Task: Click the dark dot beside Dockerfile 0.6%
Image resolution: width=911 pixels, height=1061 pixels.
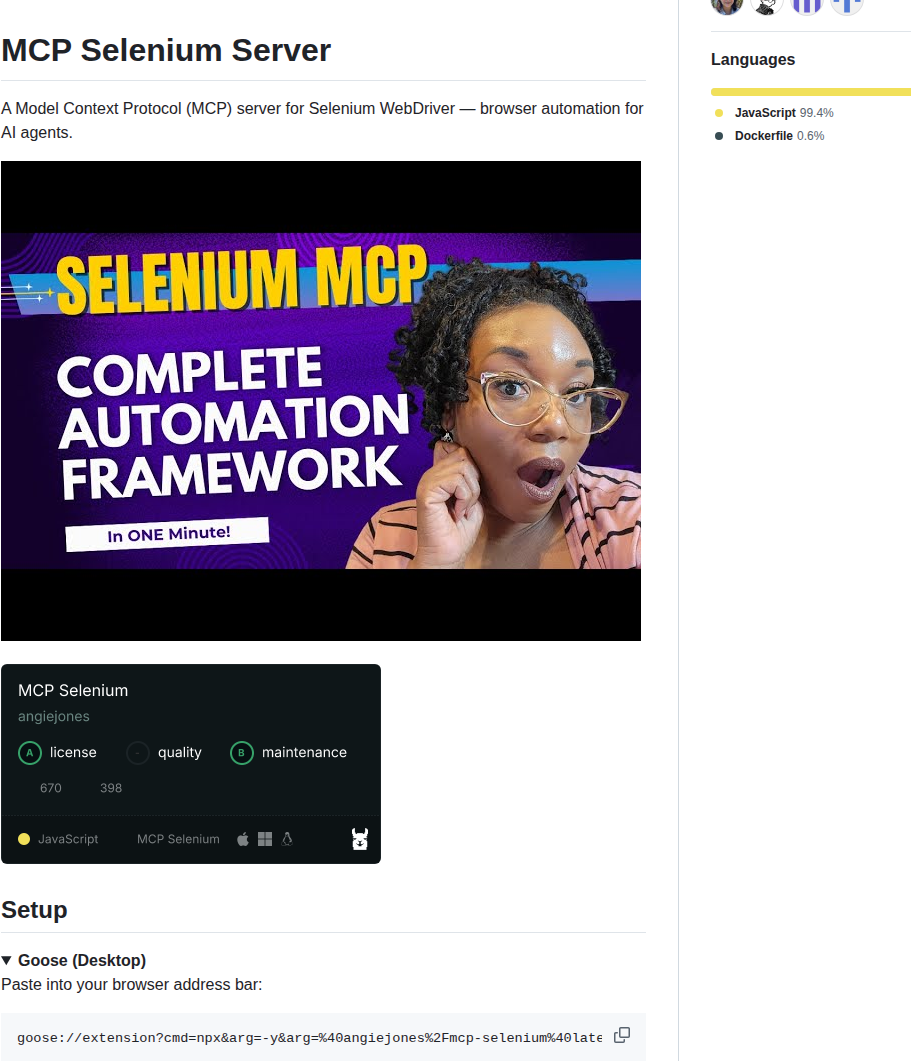Action: tap(719, 136)
